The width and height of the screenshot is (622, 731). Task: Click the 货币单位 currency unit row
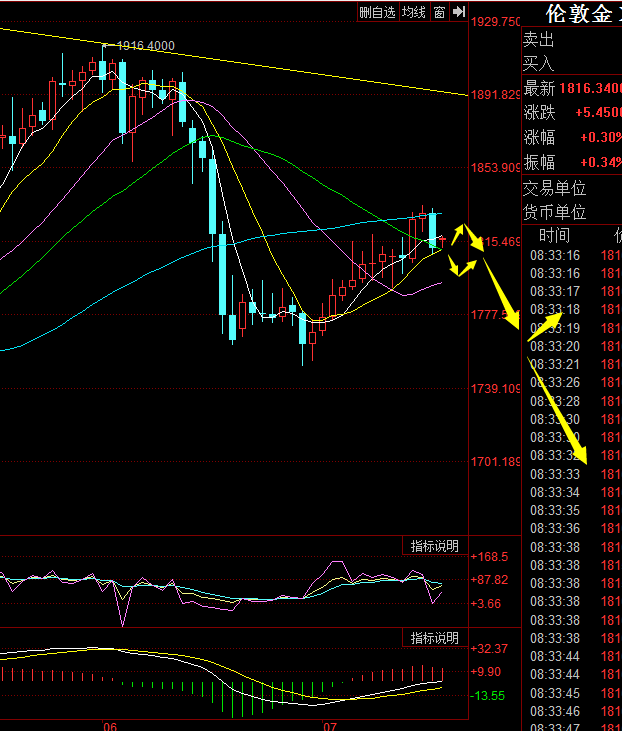(x=570, y=212)
